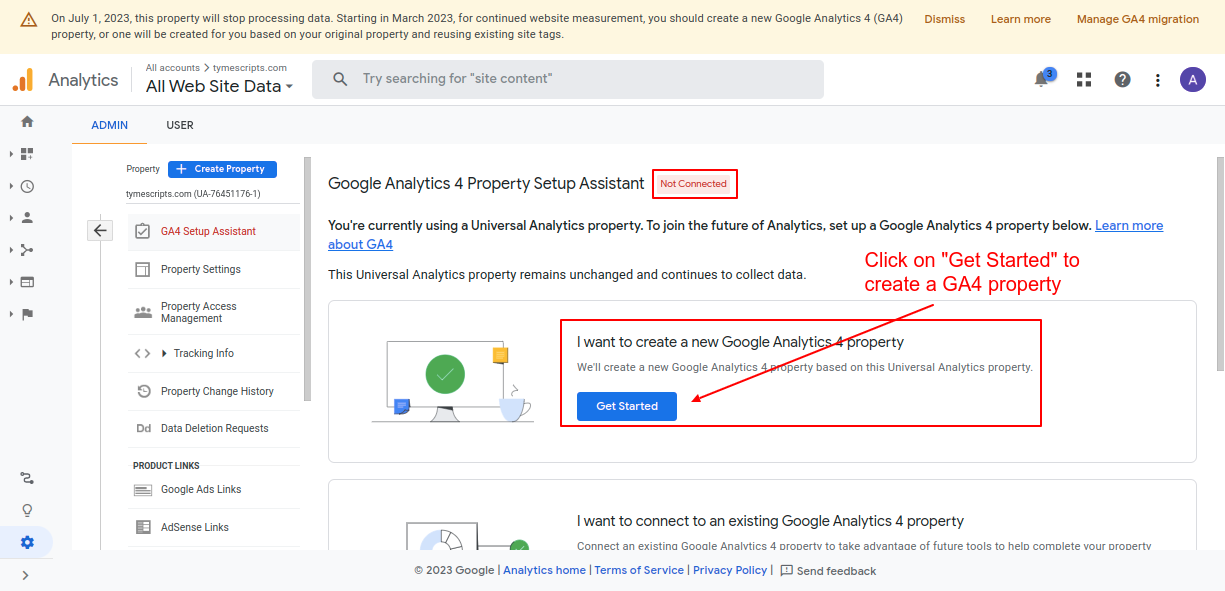Open the Google apps grid icon
This screenshot has width=1225, height=591.
point(1083,79)
